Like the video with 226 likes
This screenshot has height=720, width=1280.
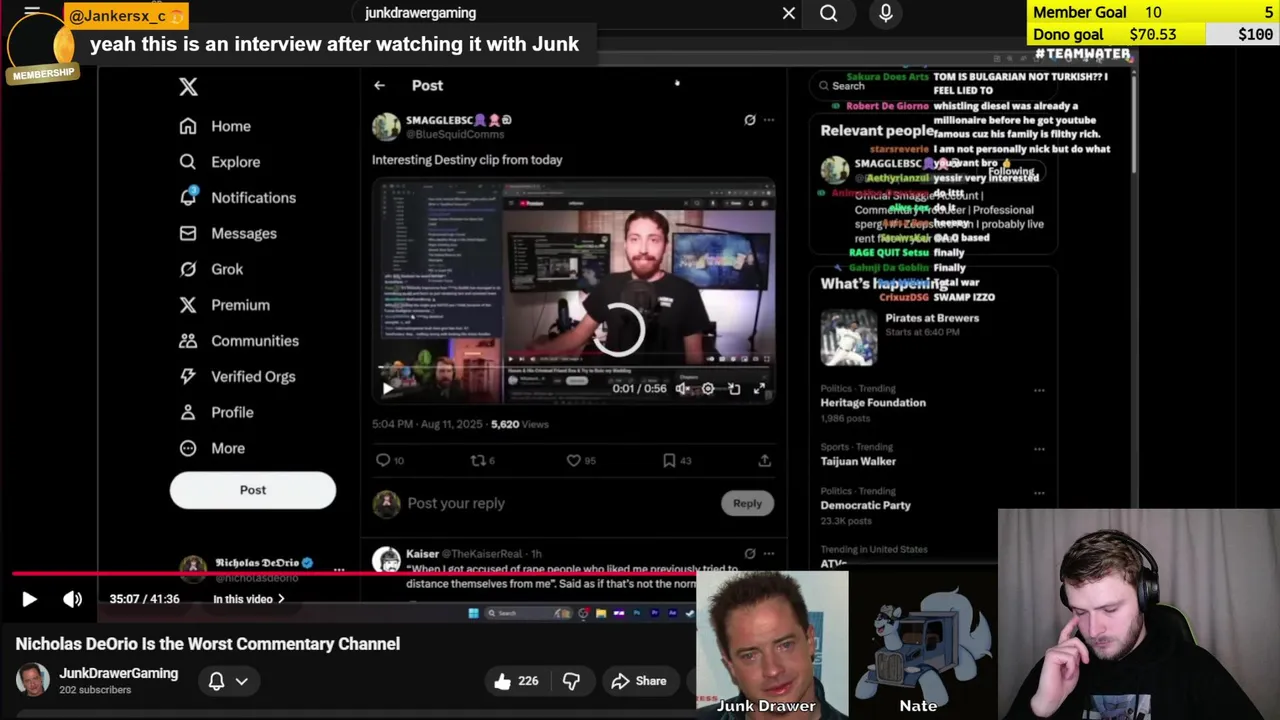(516, 681)
